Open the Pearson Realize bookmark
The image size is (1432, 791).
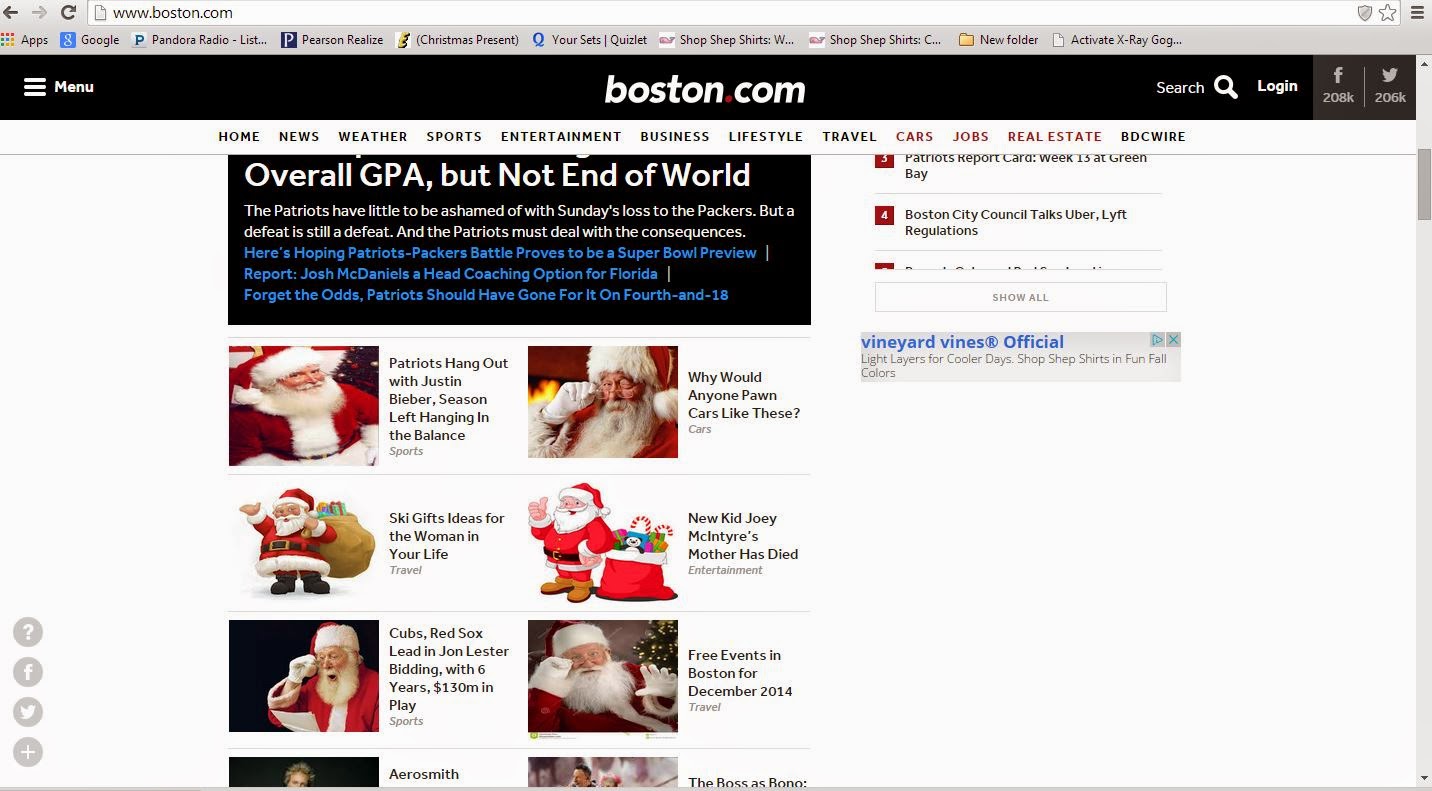coord(333,40)
